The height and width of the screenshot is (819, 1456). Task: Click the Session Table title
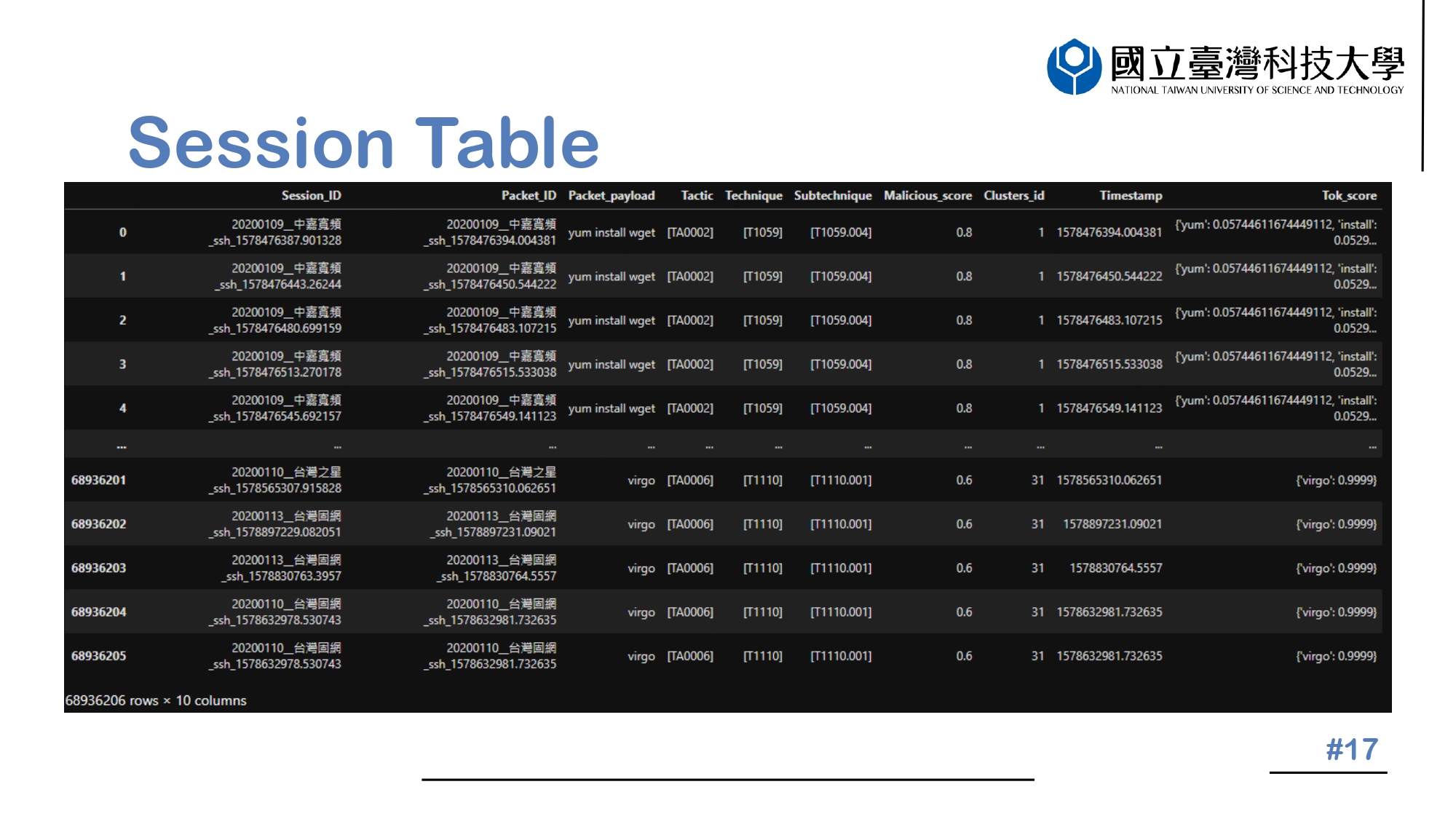(363, 143)
